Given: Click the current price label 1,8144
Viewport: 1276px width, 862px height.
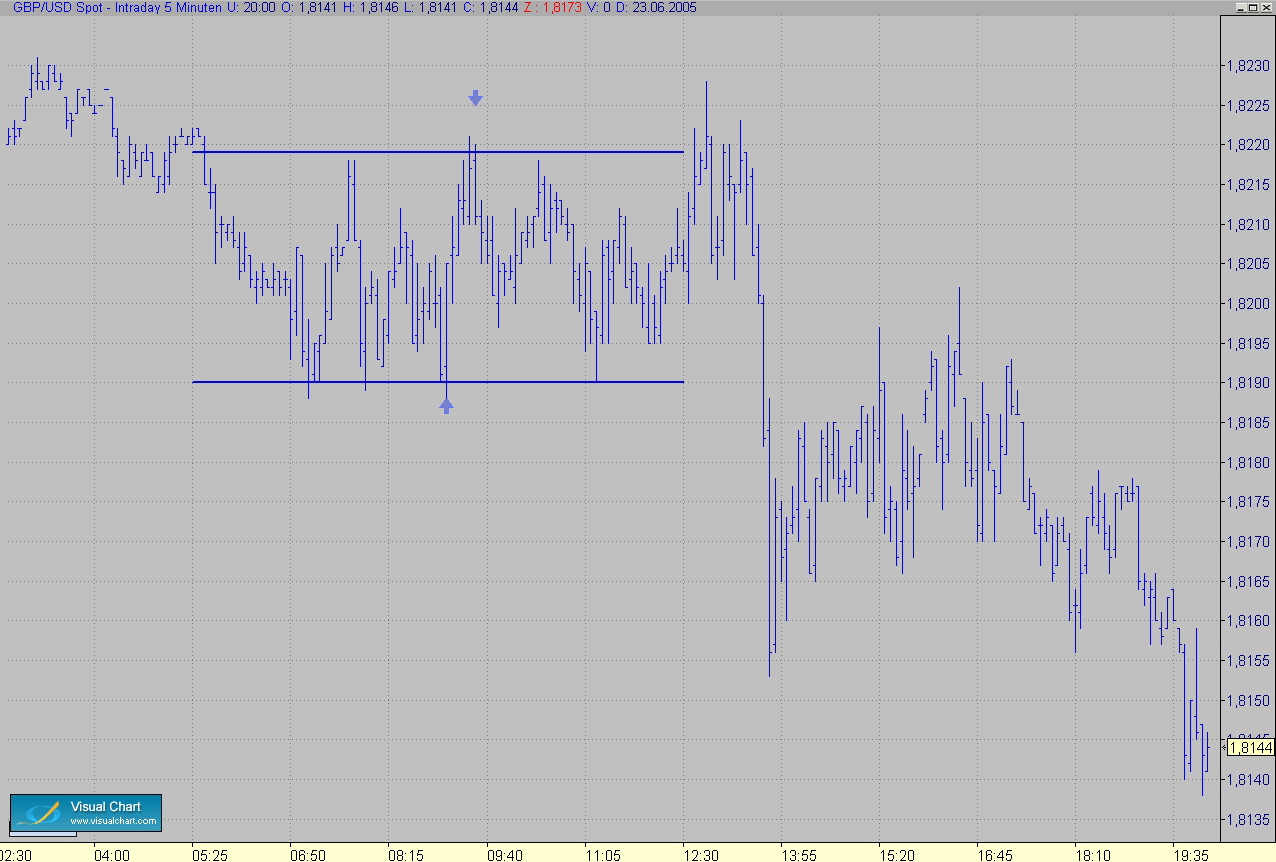Looking at the screenshot, I should pyautogui.click(x=1250, y=748).
